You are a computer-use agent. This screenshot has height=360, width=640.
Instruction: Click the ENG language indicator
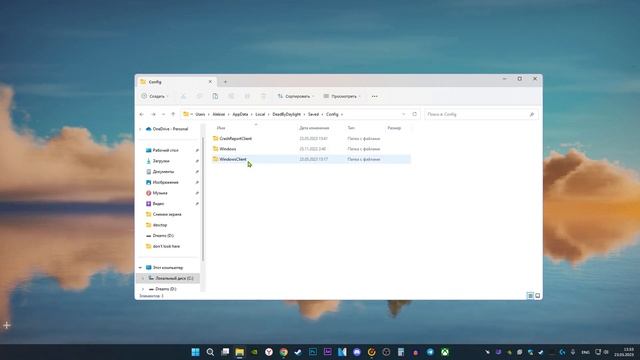tap(585, 352)
